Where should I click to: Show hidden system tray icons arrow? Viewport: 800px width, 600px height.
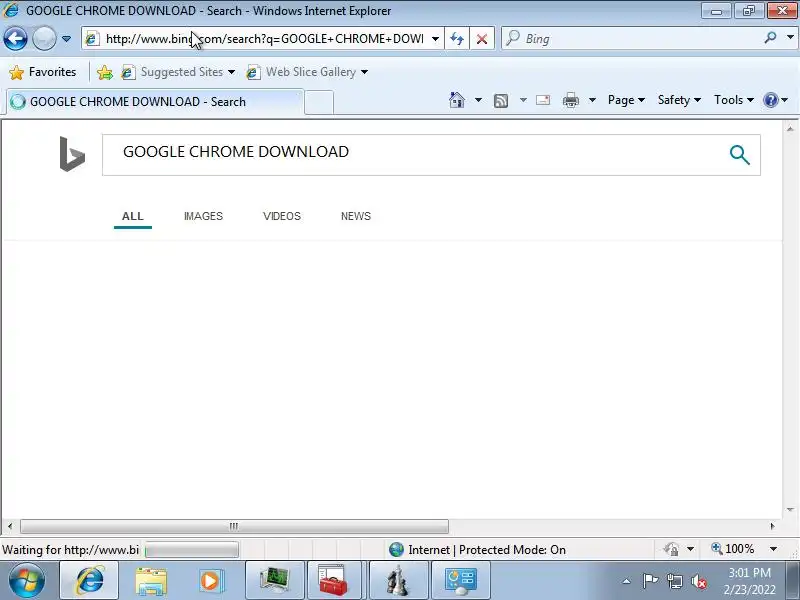[627, 581]
